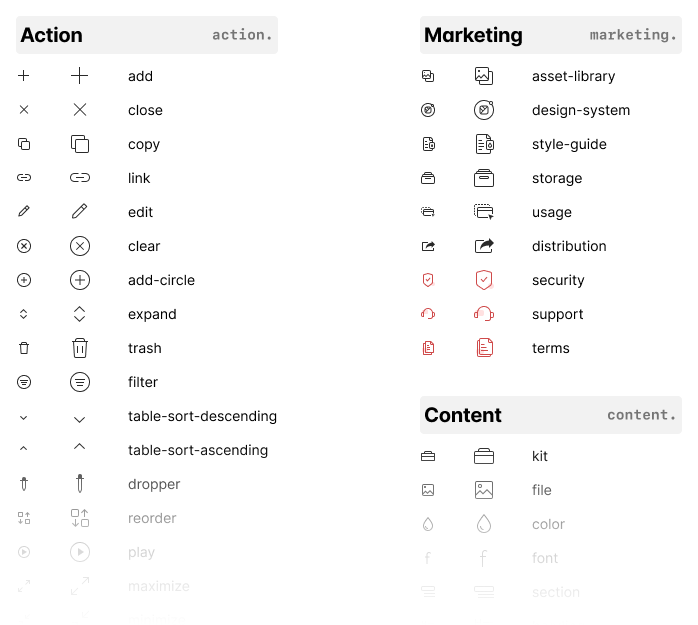Click the large table-sort-ascending chevron
This screenshot has width=698, height=625.
80,448
